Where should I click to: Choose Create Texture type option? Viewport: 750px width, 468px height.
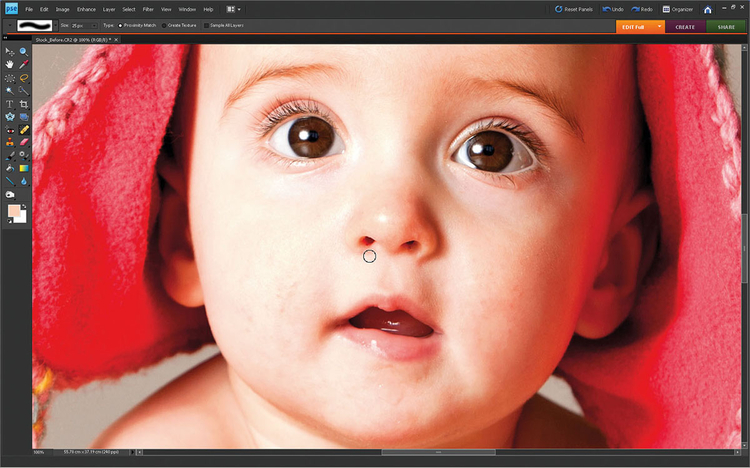point(179,25)
